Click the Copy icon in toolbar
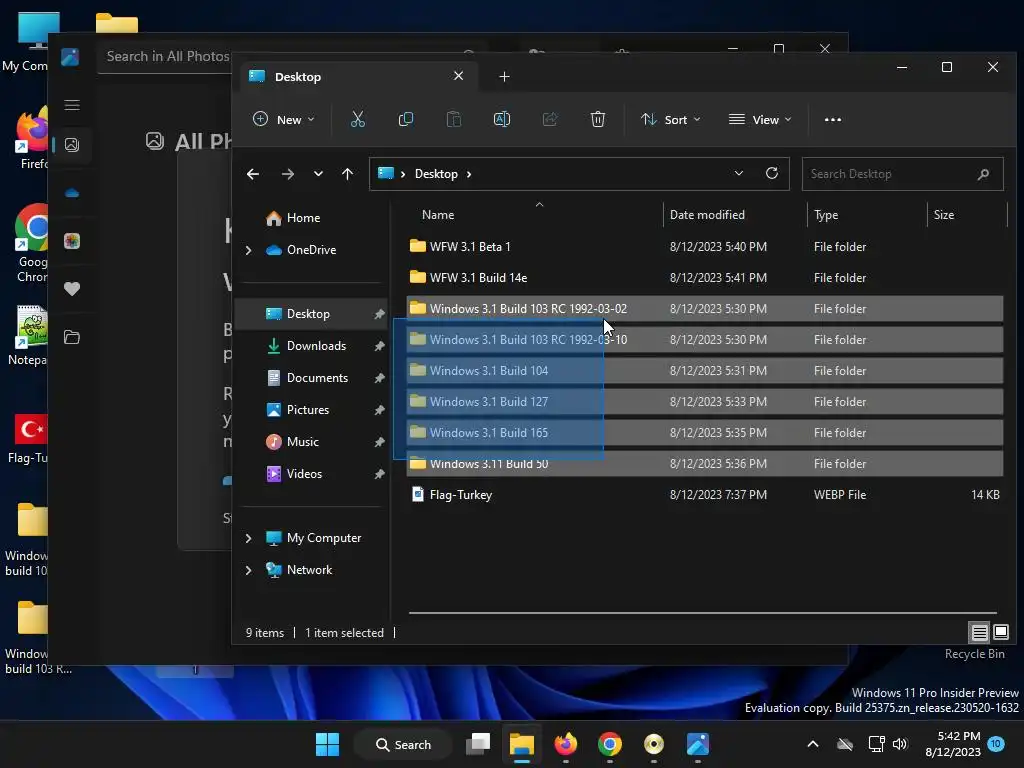 [406, 120]
